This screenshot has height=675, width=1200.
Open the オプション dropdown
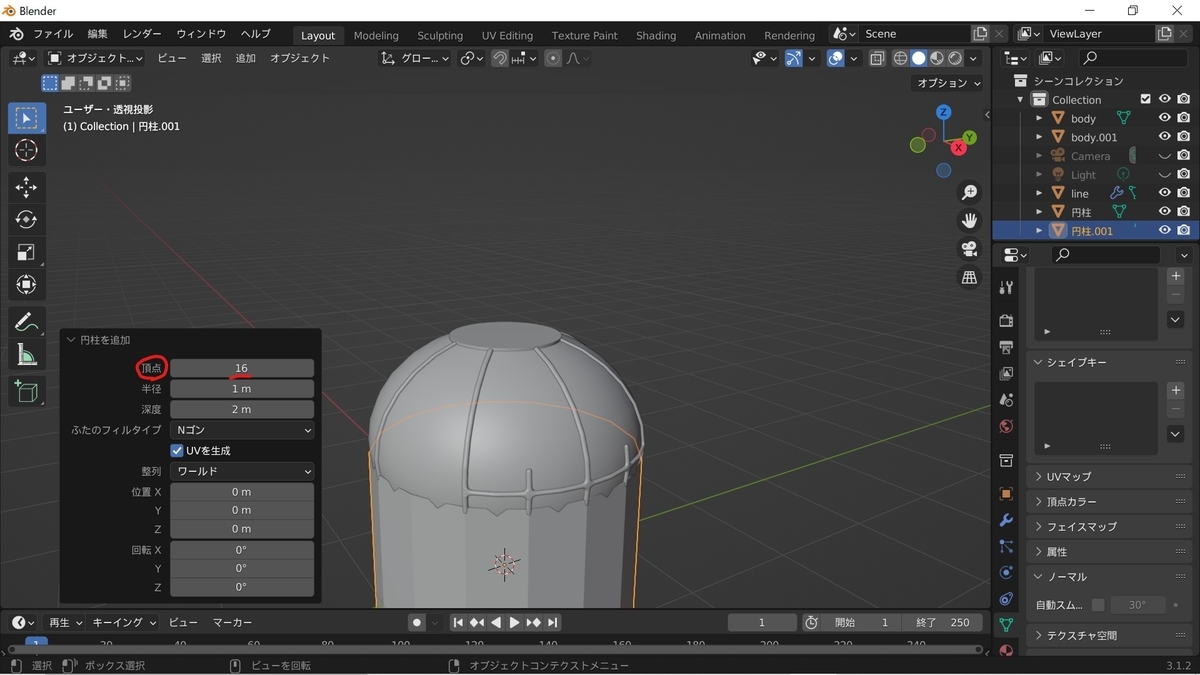point(949,83)
